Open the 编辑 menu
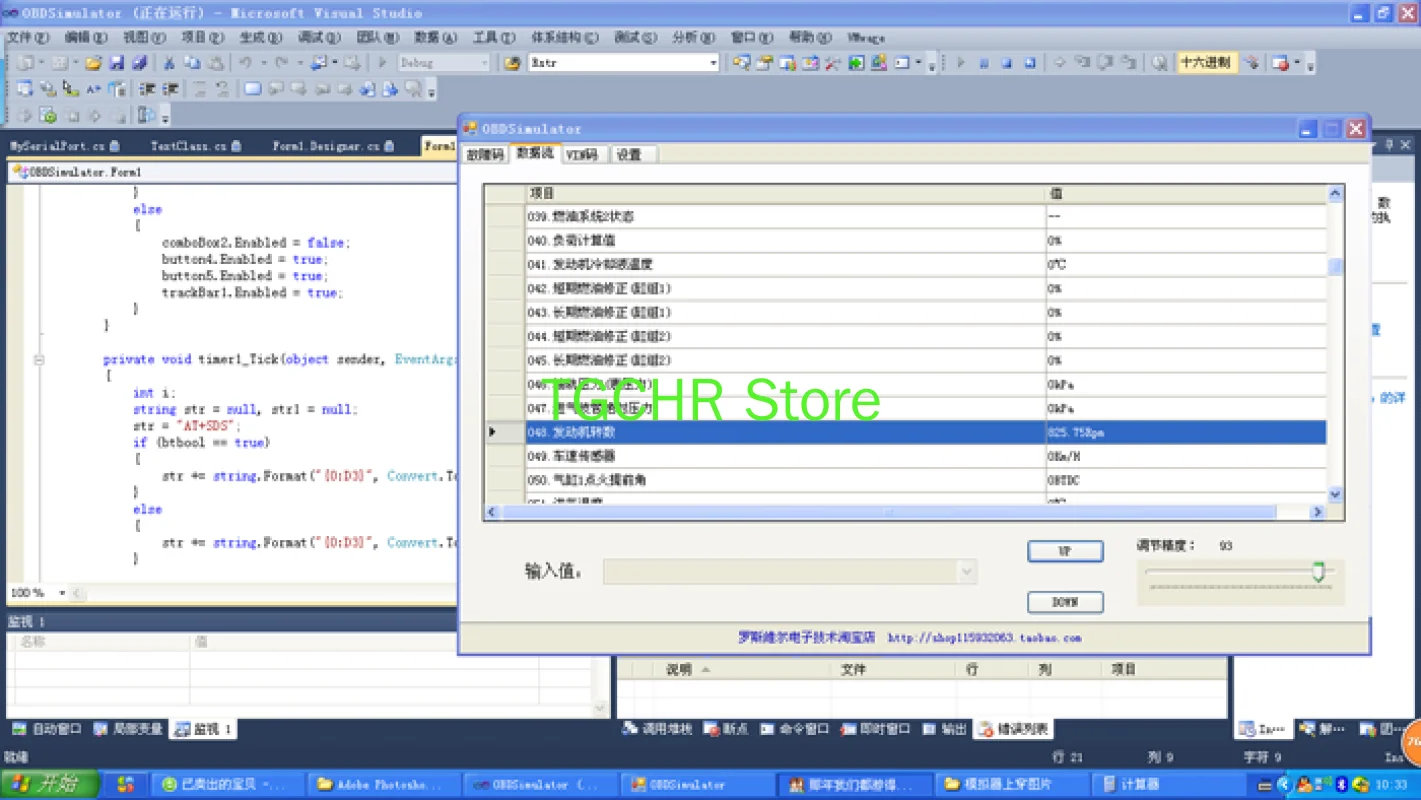Viewport: 1421px width, 800px height. click(85, 38)
